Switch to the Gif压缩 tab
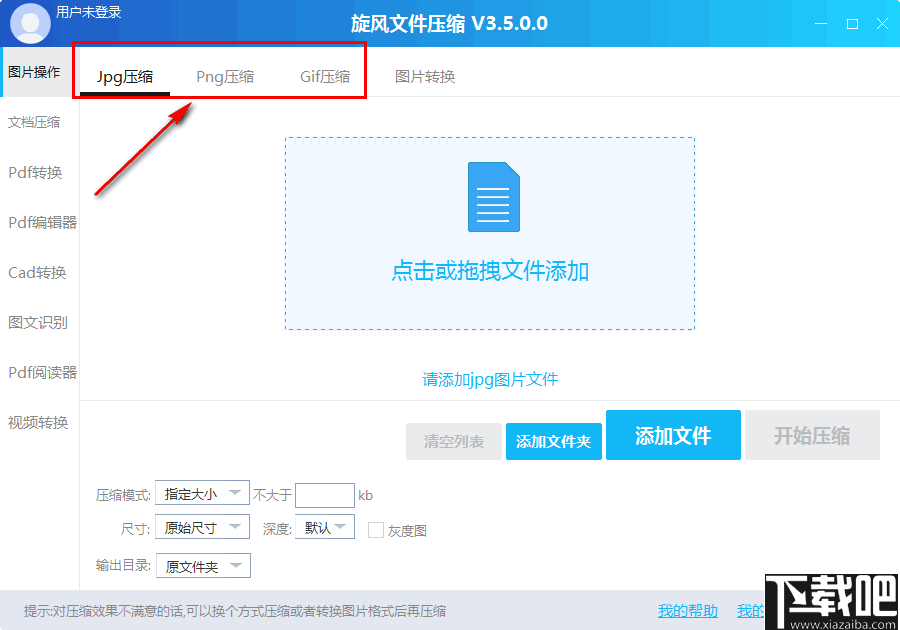 coord(325,77)
